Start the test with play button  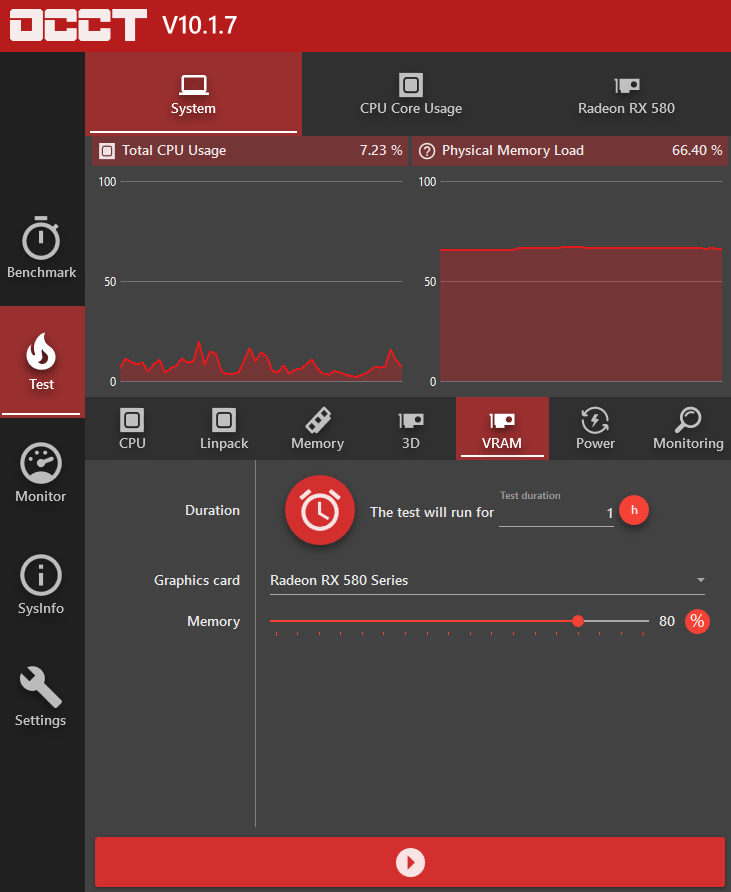410,862
